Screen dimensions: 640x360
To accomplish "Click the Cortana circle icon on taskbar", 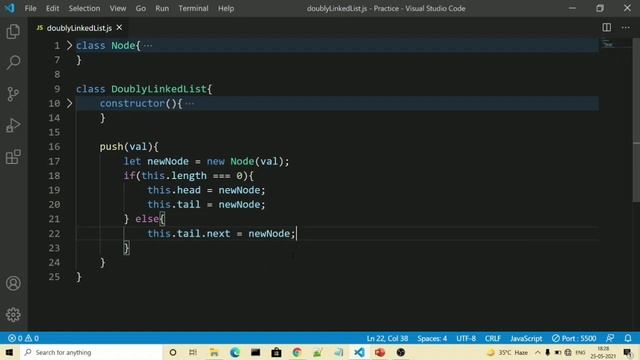I will point(173,352).
